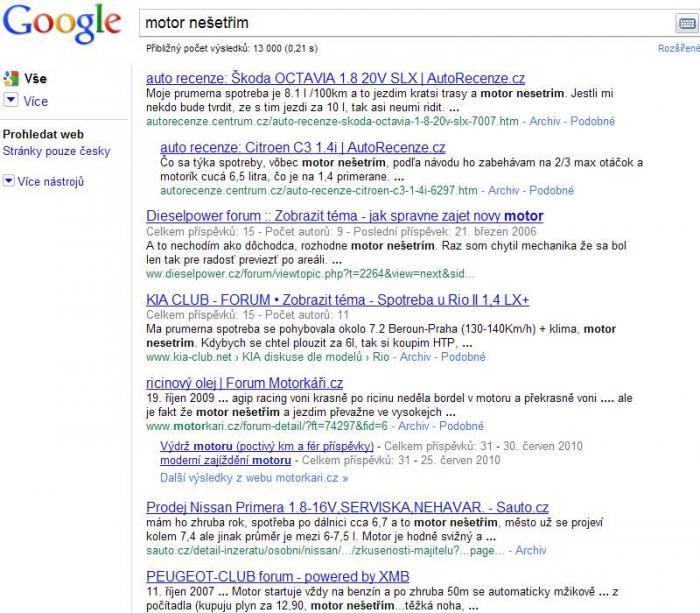The width and height of the screenshot is (700, 613).
Task: Open the Dieselpower forum result
Action: pyautogui.click(x=344, y=216)
